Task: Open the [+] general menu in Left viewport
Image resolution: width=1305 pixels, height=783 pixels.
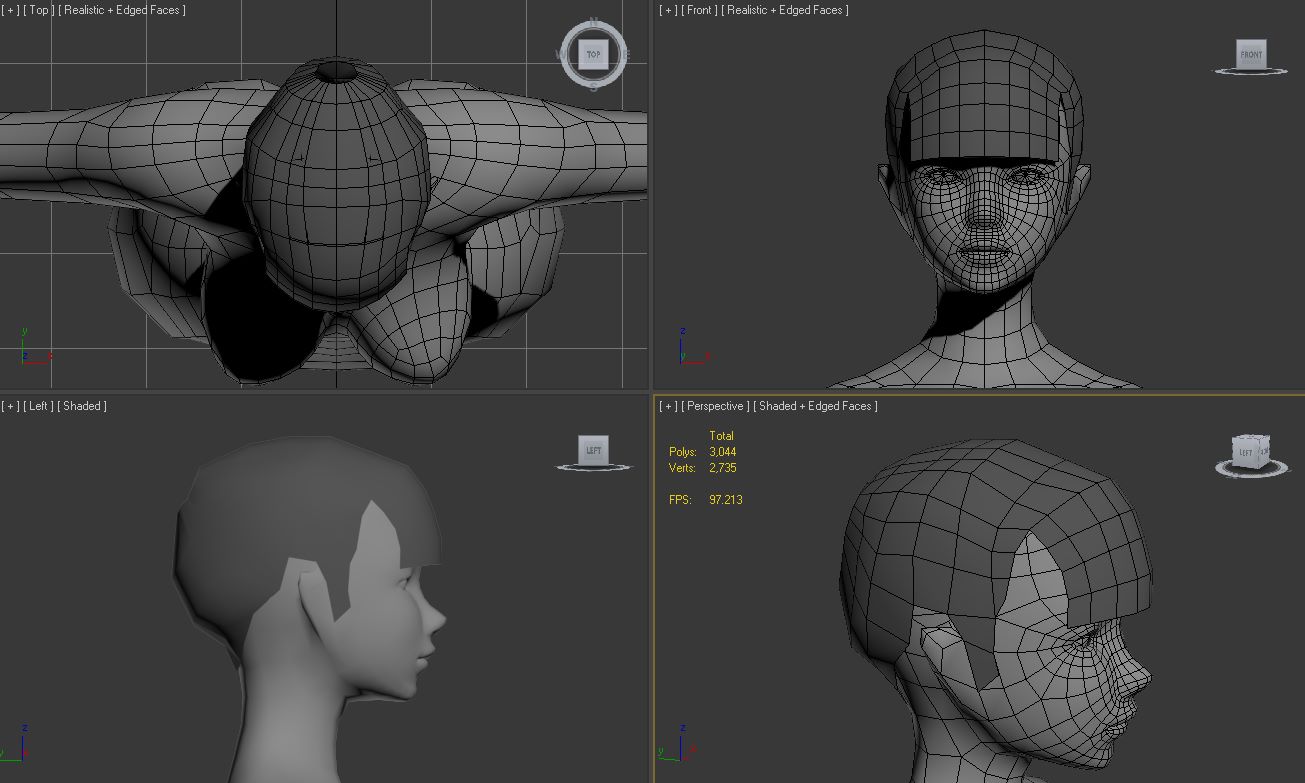Action: pyautogui.click(x=11, y=406)
